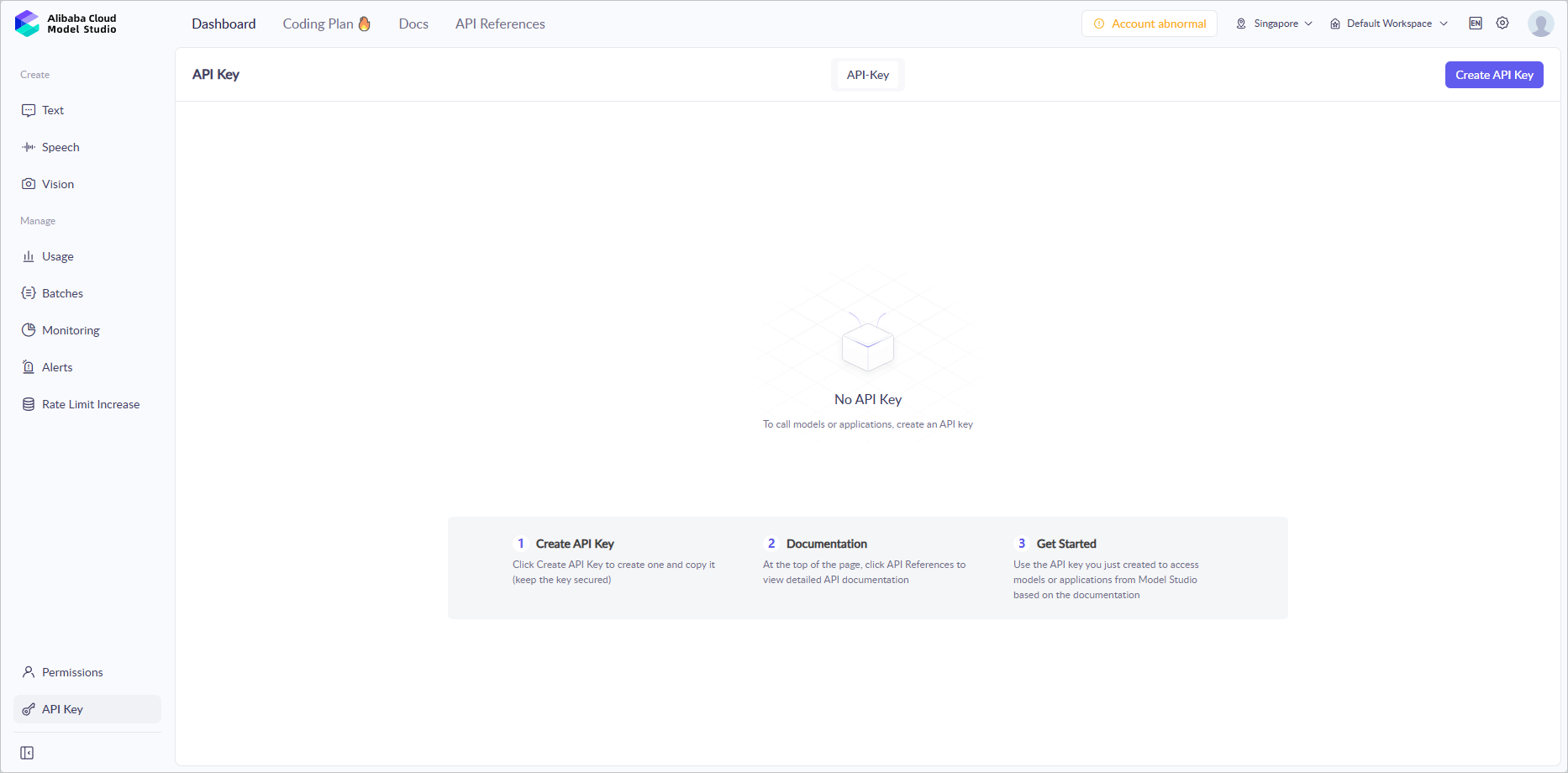Expand the Singapore region dropdown
This screenshot has width=1568, height=773.
(1274, 24)
